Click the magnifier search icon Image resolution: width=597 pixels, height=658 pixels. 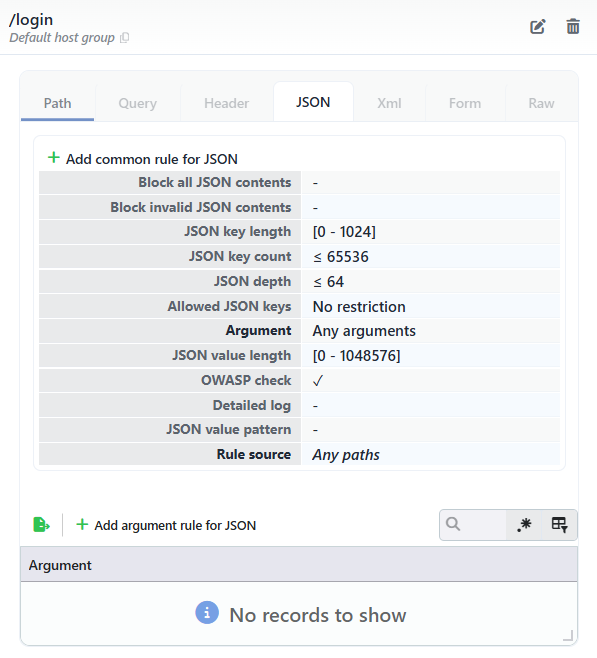(x=453, y=524)
